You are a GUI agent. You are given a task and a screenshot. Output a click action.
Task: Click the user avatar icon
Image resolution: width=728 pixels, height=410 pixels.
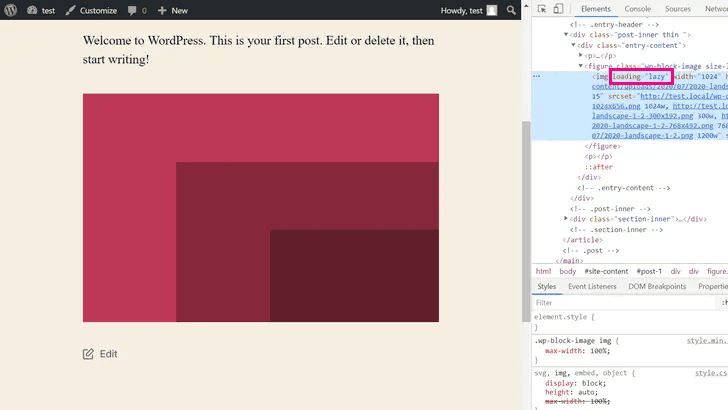[x=492, y=10]
